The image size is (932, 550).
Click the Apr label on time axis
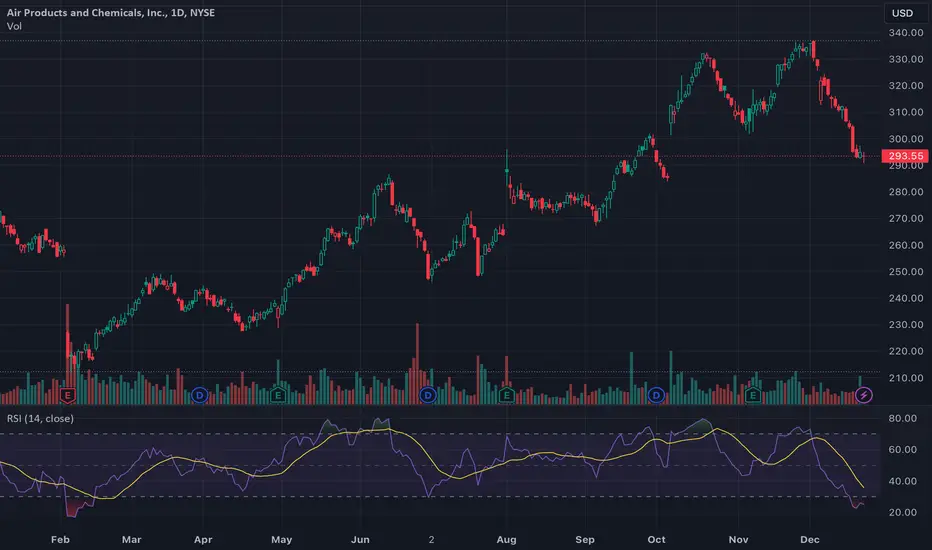(x=203, y=540)
